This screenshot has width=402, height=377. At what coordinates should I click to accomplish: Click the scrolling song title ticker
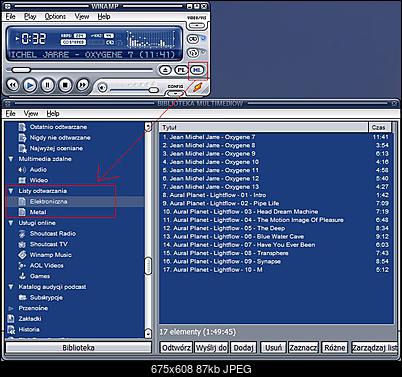click(93, 55)
